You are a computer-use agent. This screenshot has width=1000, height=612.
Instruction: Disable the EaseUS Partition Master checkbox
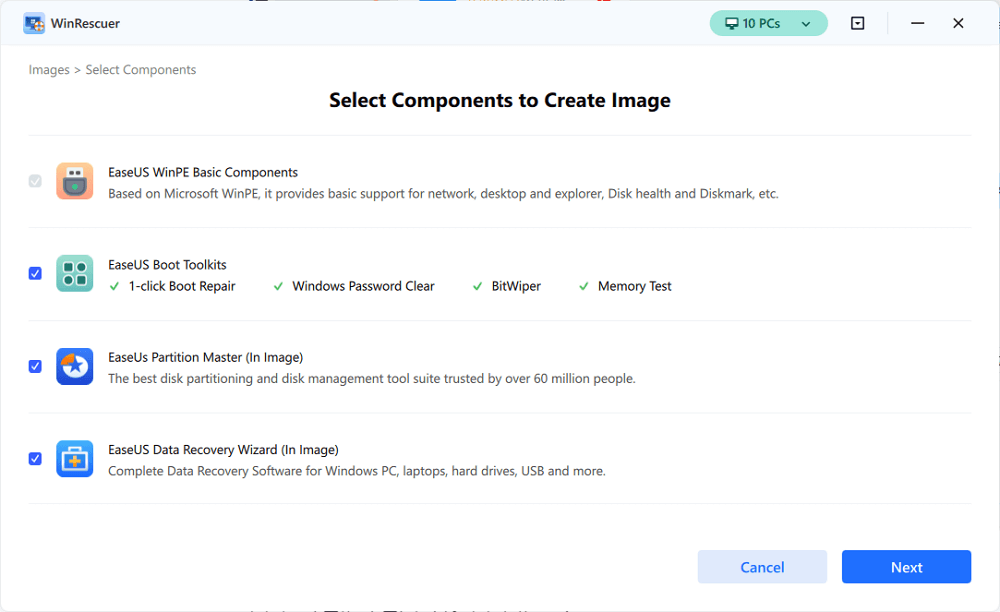click(x=35, y=366)
